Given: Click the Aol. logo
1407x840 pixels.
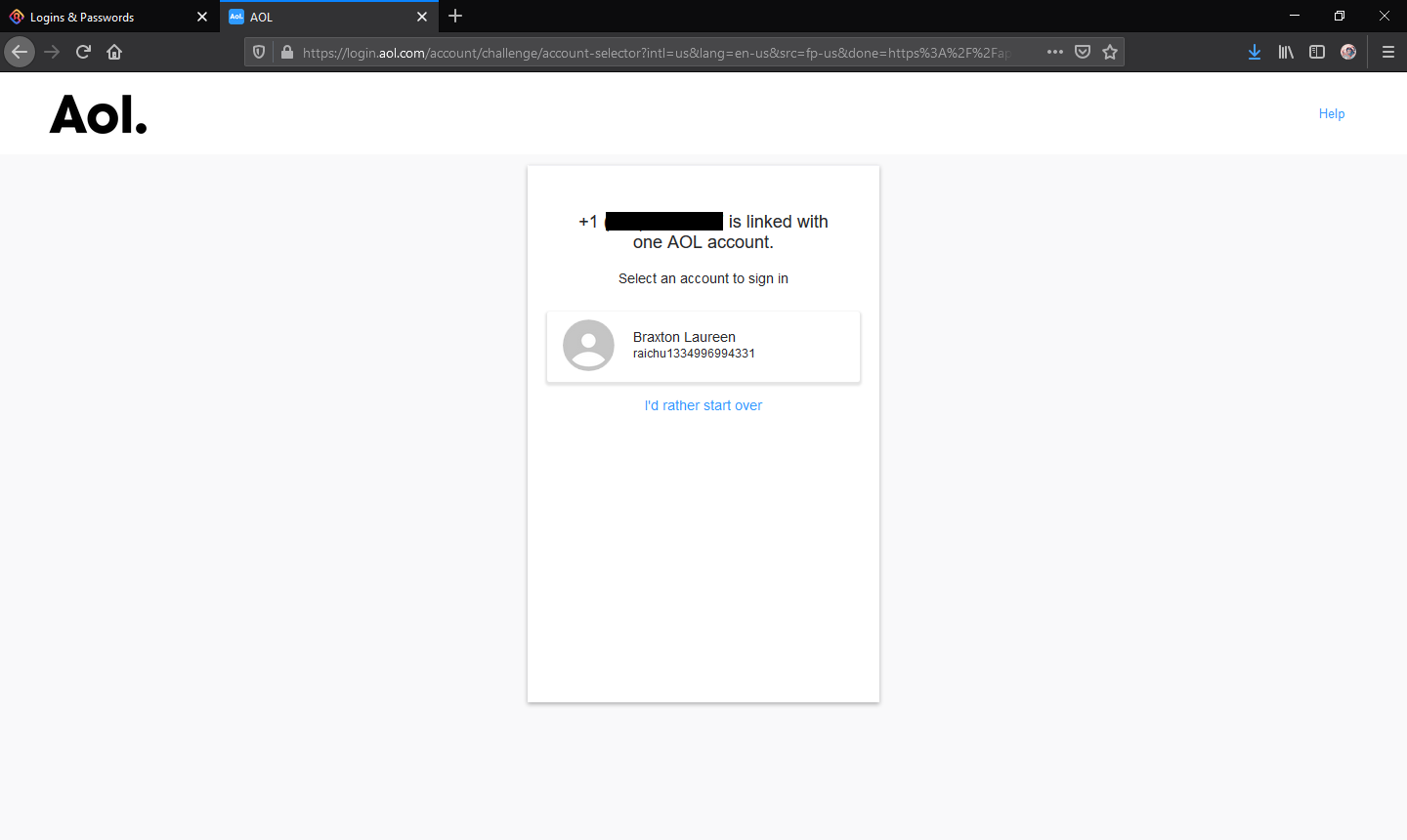Looking at the screenshot, I should pos(99,114).
